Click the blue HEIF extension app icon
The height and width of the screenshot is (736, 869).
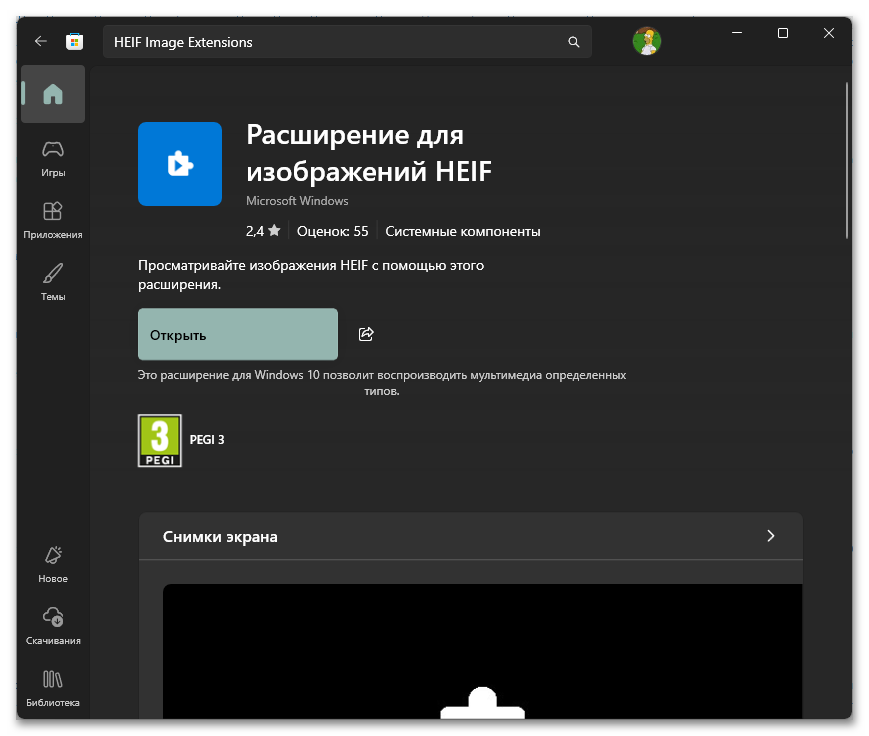click(180, 163)
